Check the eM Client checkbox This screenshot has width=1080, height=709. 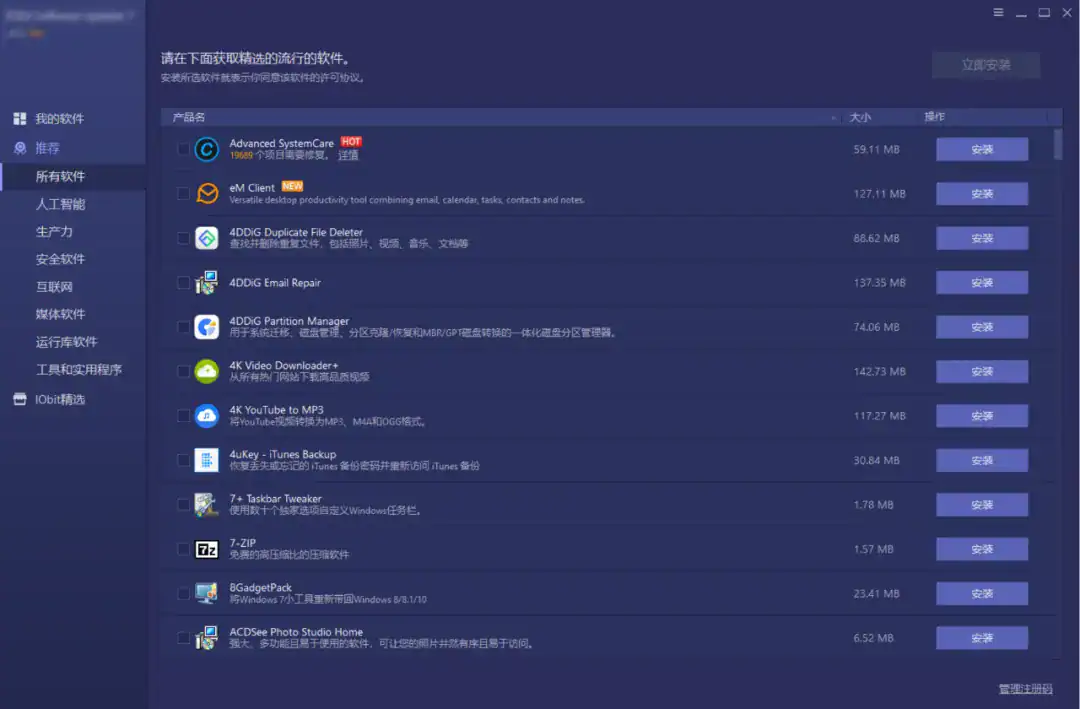click(183, 194)
